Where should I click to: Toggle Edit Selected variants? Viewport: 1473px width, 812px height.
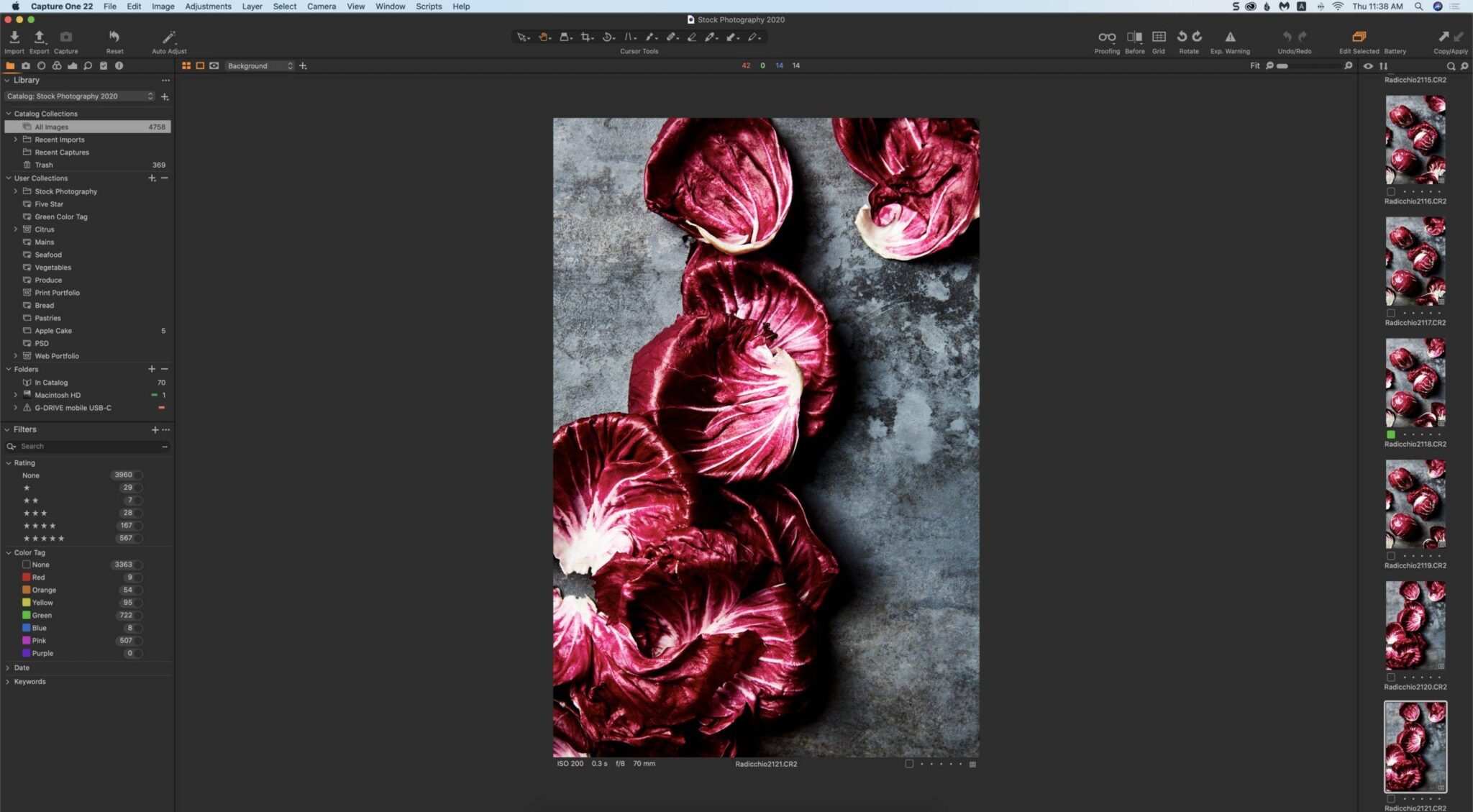(1359, 37)
